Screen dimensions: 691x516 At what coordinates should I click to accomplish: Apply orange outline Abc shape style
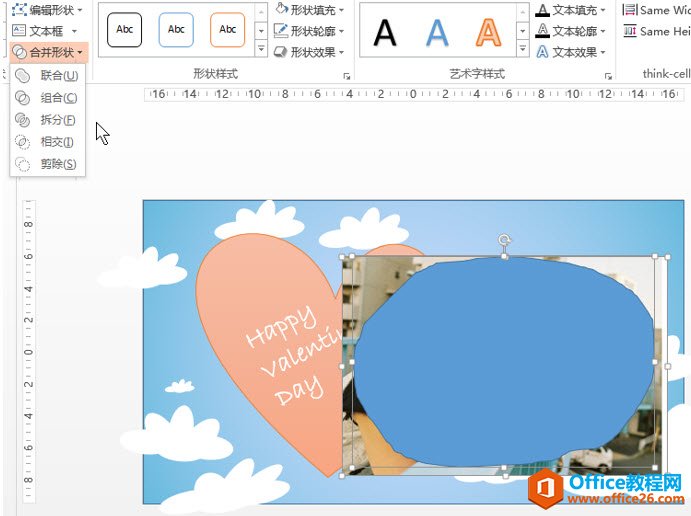click(x=228, y=30)
